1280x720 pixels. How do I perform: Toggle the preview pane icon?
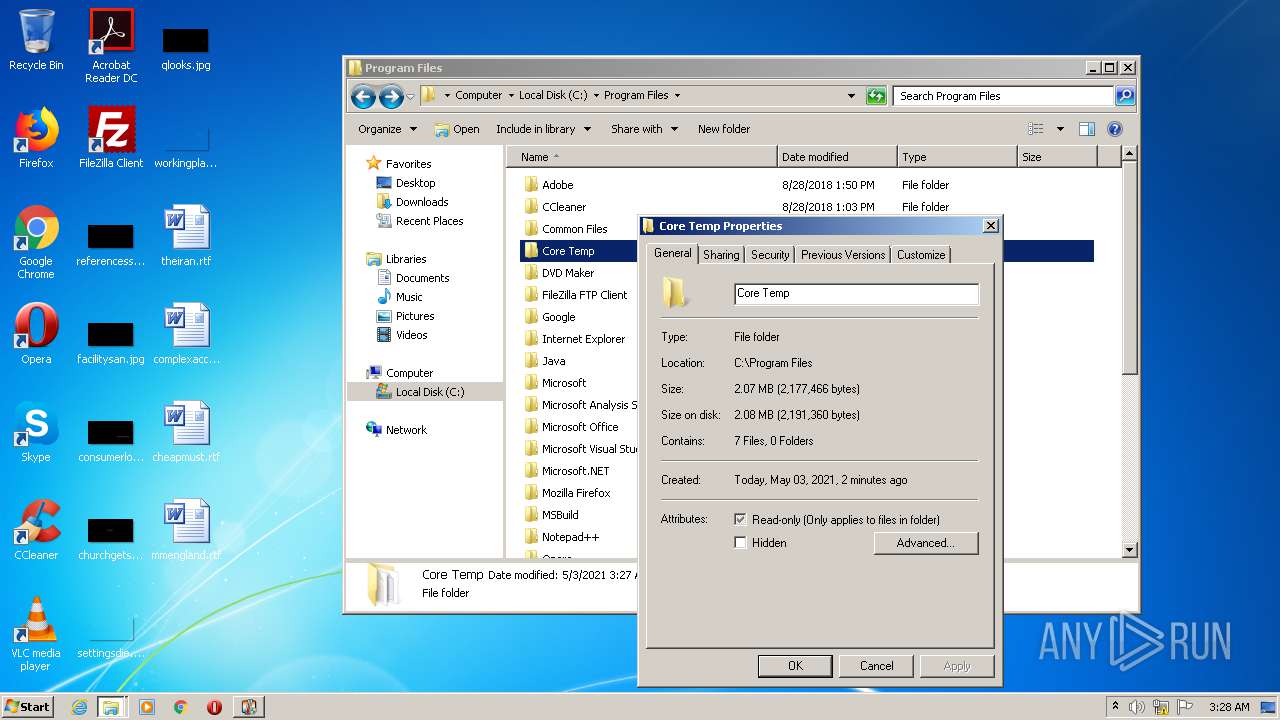pyautogui.click(x=1087, y=129)
